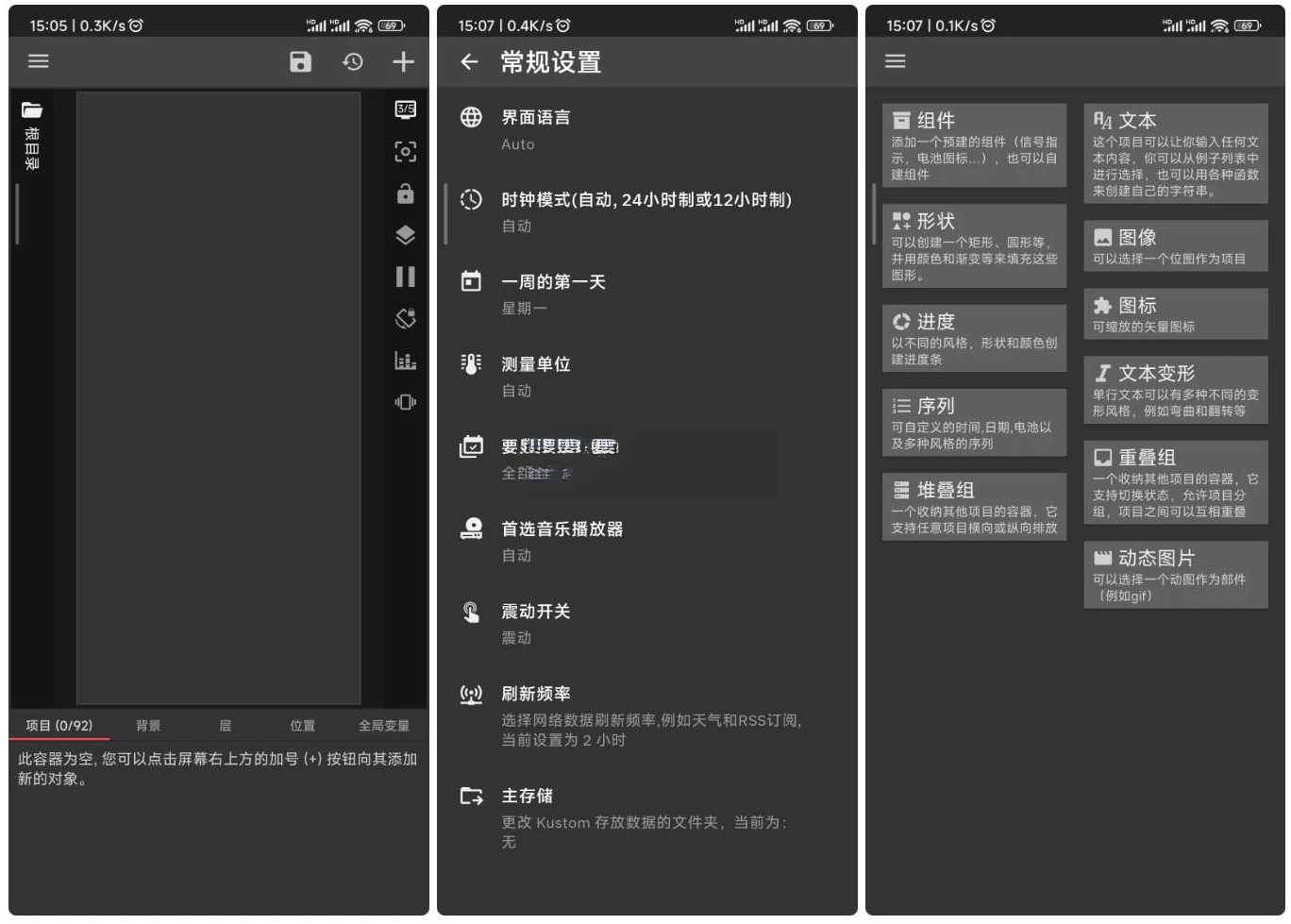This screenshot has height=924, width=1291.
Task: Open the hamburger menu in the add-item screen
Action: (895, 61)
